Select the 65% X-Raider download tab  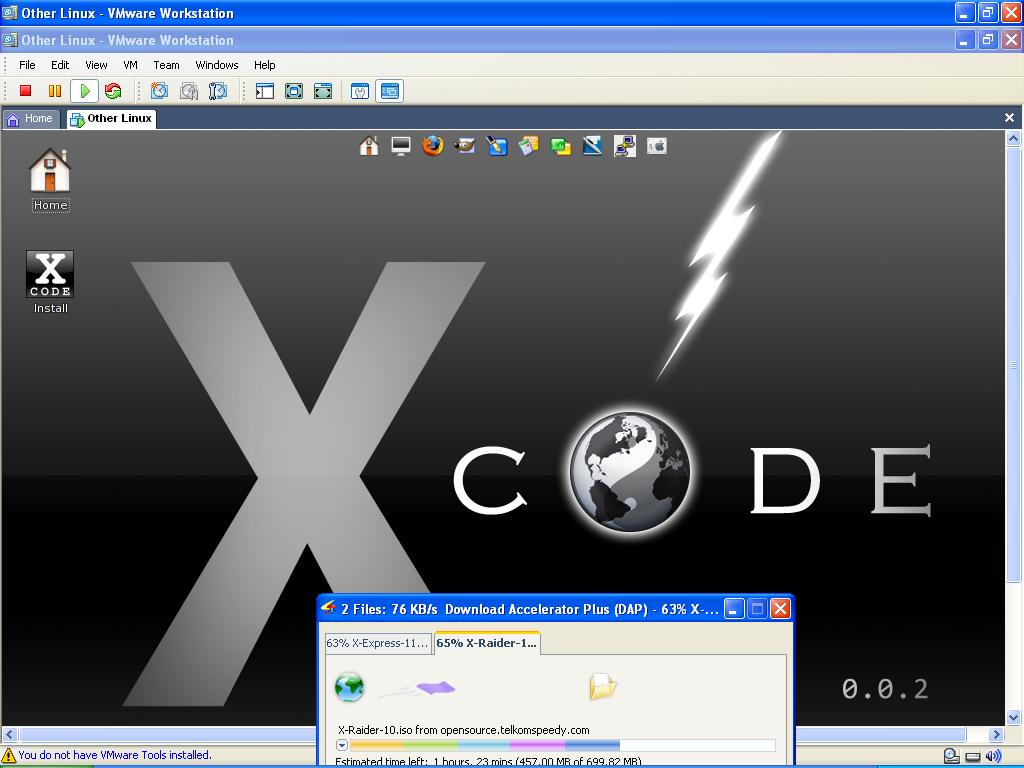(487, 643)
